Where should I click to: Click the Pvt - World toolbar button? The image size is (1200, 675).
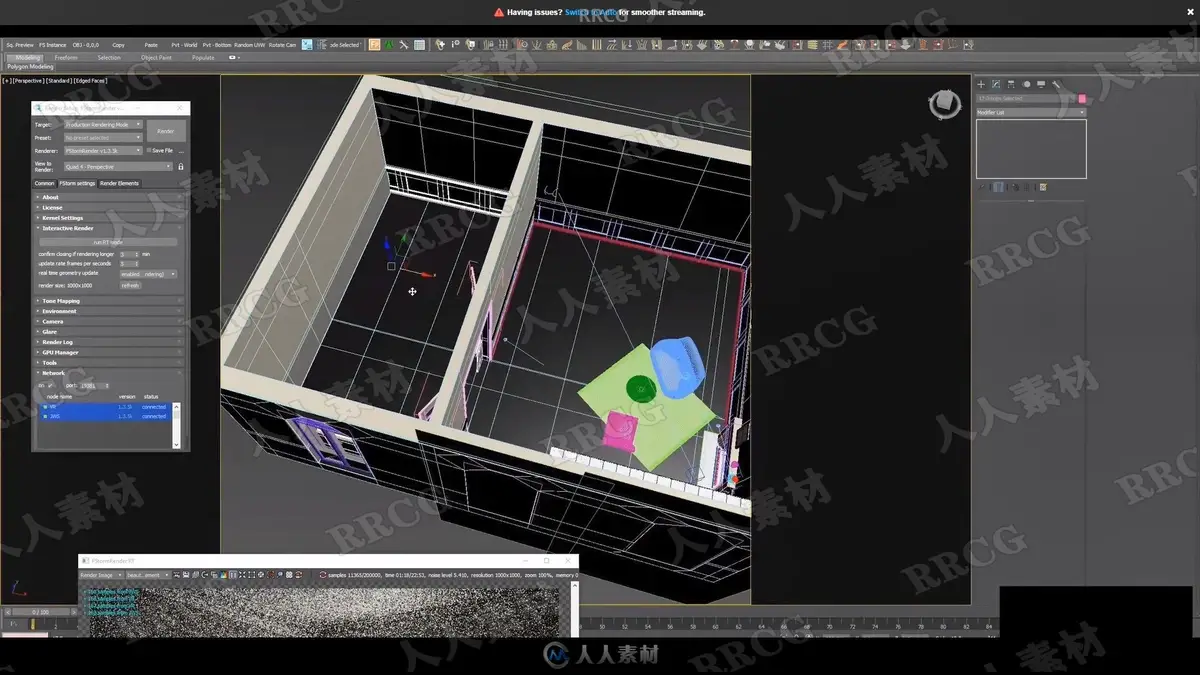(184, 45)
